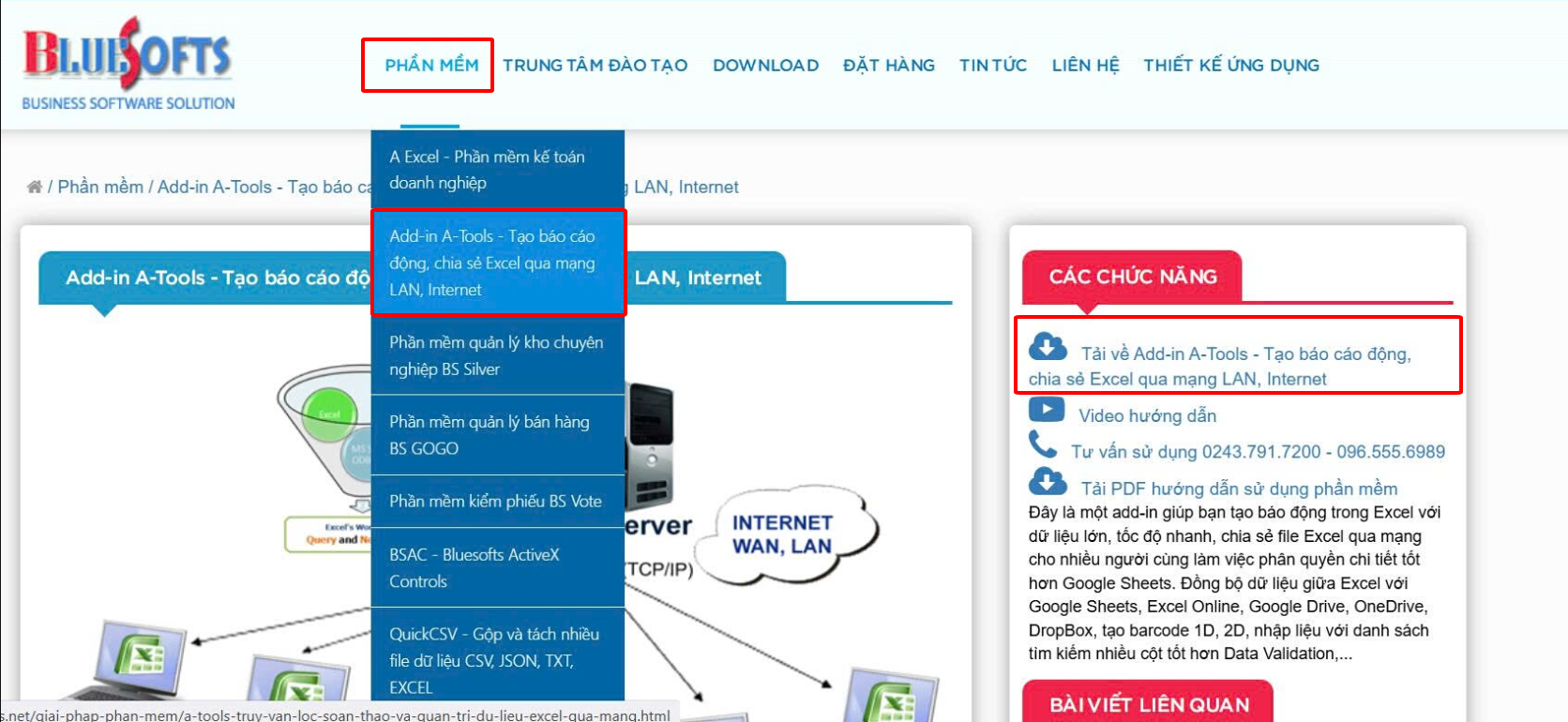Image resolution: width=1568 pixels, height=722 pixels.
Task: Click the video play icon
Action: coord(1047,411)
